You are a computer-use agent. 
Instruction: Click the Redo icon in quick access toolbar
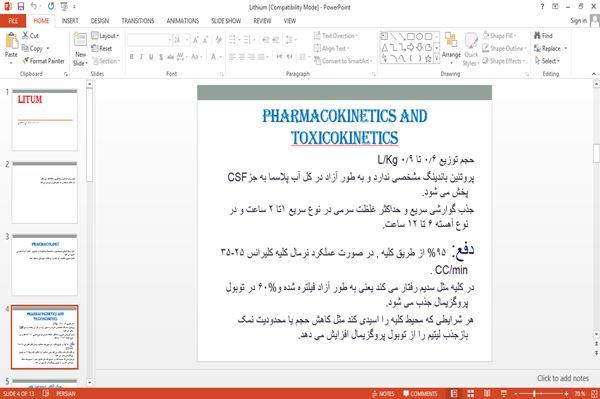click(51, 7)
